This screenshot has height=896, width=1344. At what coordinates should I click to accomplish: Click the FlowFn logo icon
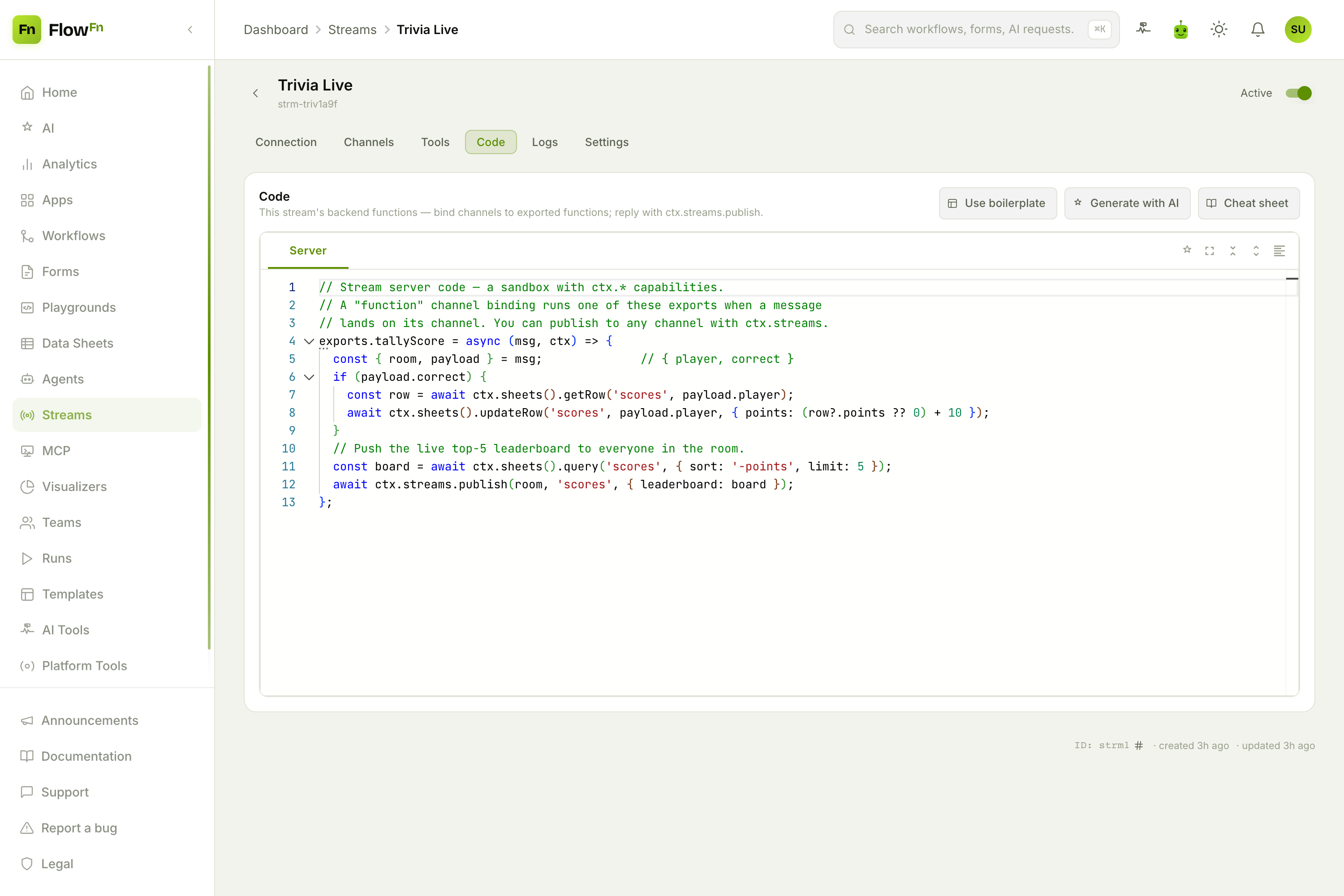27,29
